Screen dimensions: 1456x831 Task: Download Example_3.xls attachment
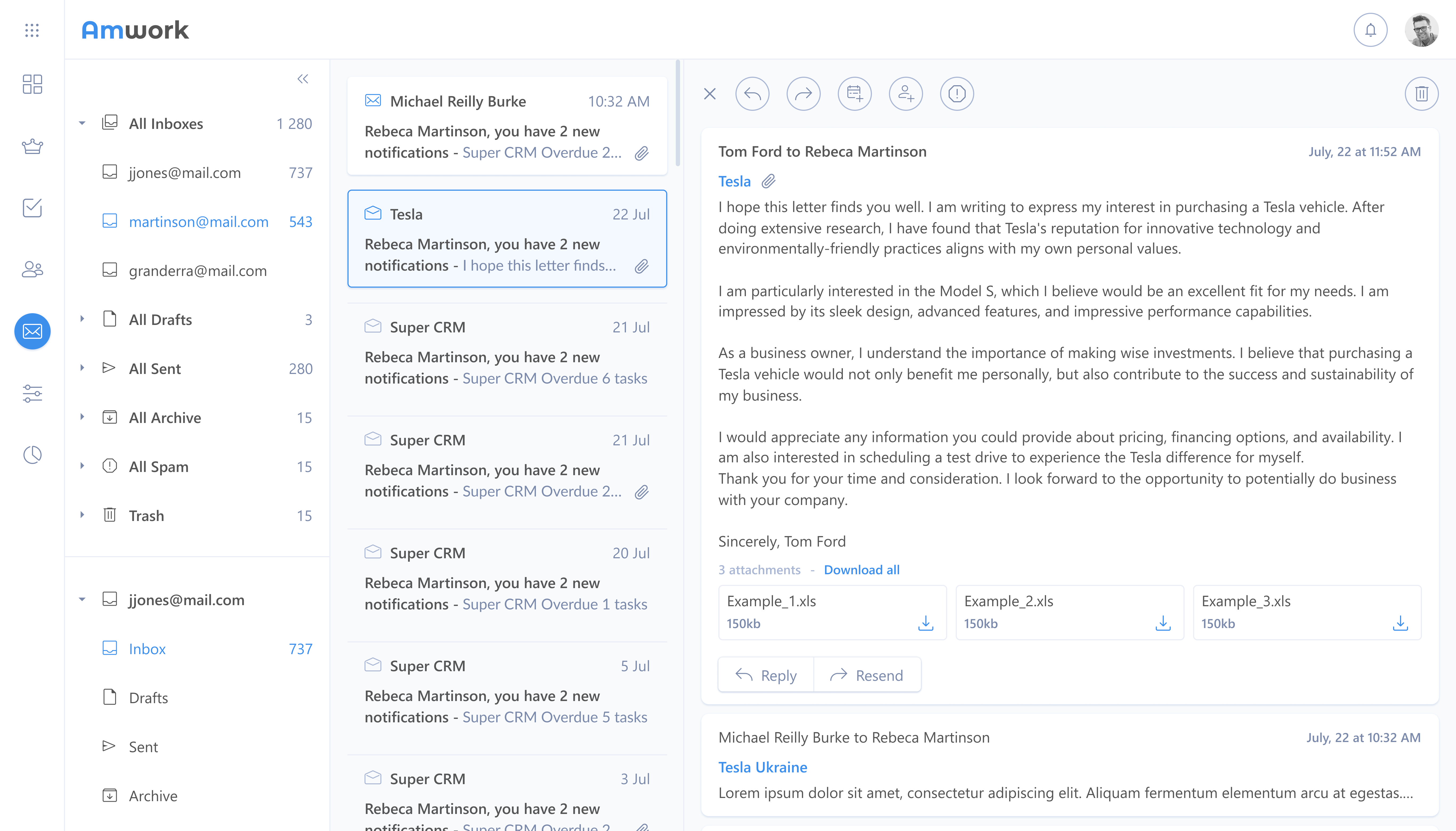click(x=1400, y=623)
